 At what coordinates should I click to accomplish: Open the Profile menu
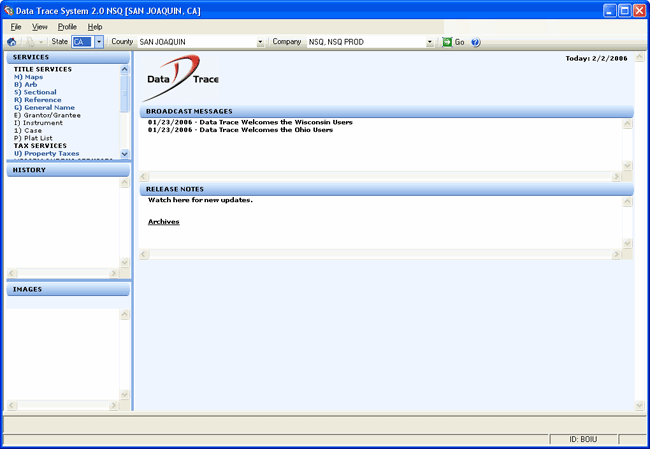(67, 27)
